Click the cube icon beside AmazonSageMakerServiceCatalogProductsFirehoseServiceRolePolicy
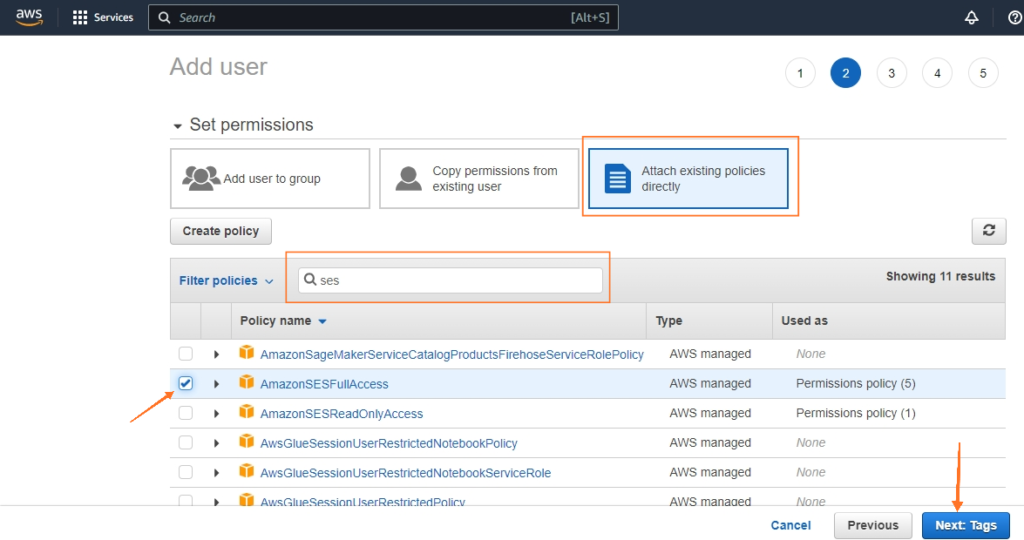 246,353
